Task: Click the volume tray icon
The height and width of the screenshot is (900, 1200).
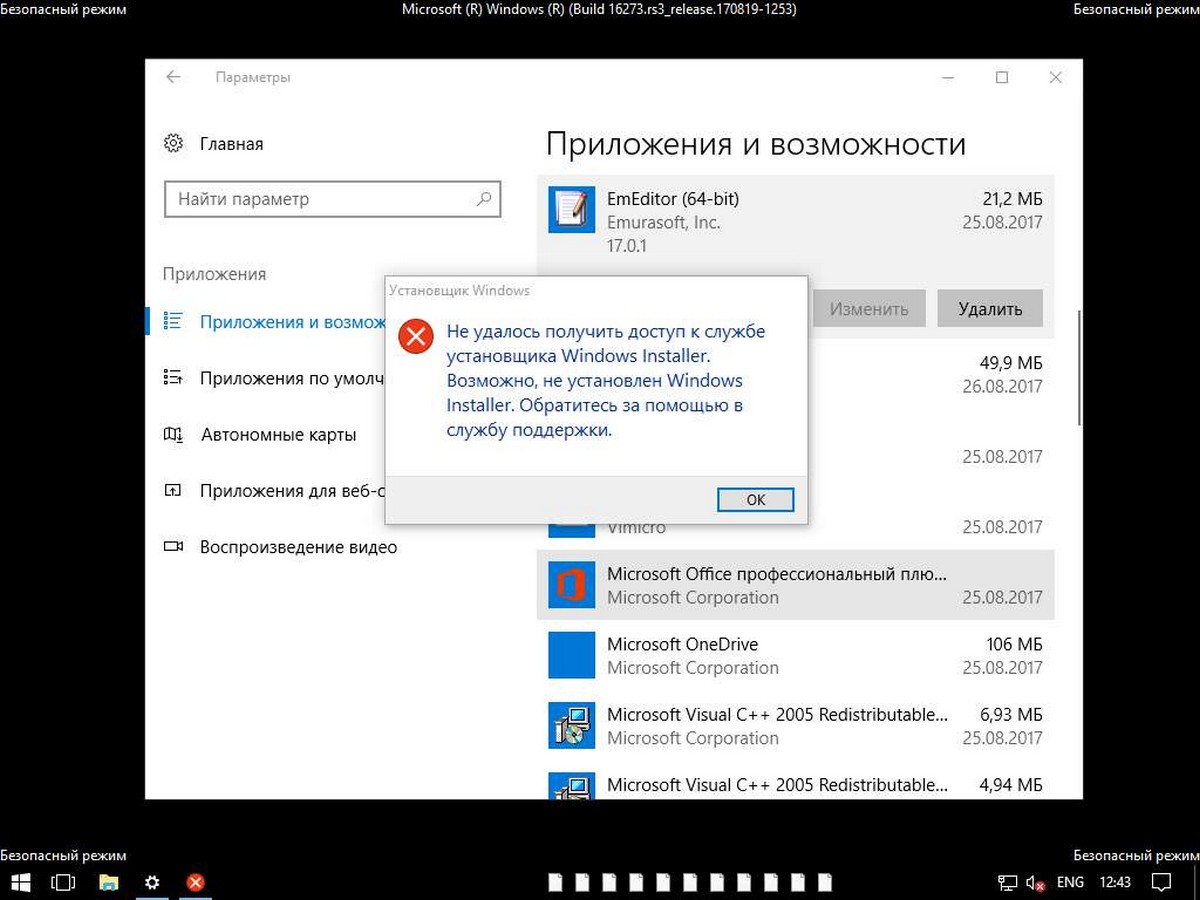Action: 1035,883
